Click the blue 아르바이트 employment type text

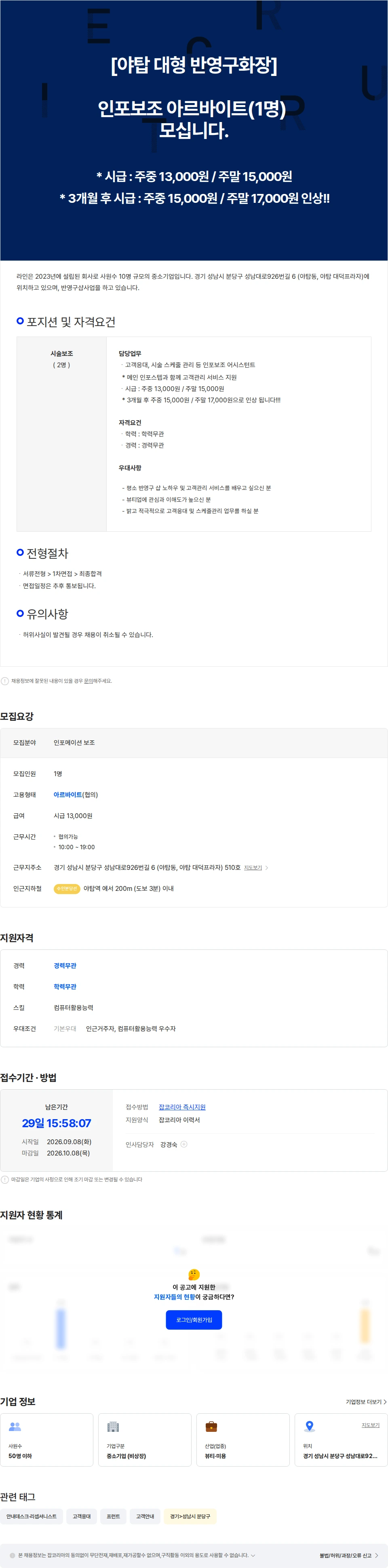[x=67, y=795]
